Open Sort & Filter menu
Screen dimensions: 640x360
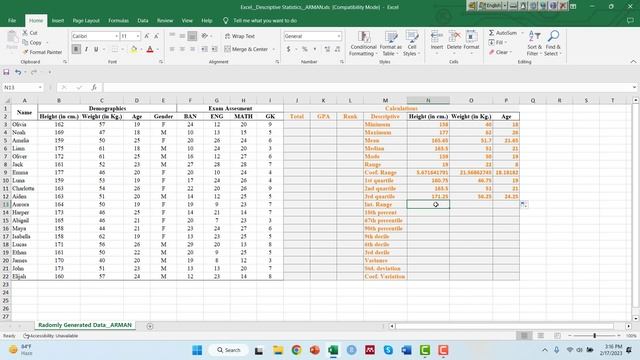(534, 43)
